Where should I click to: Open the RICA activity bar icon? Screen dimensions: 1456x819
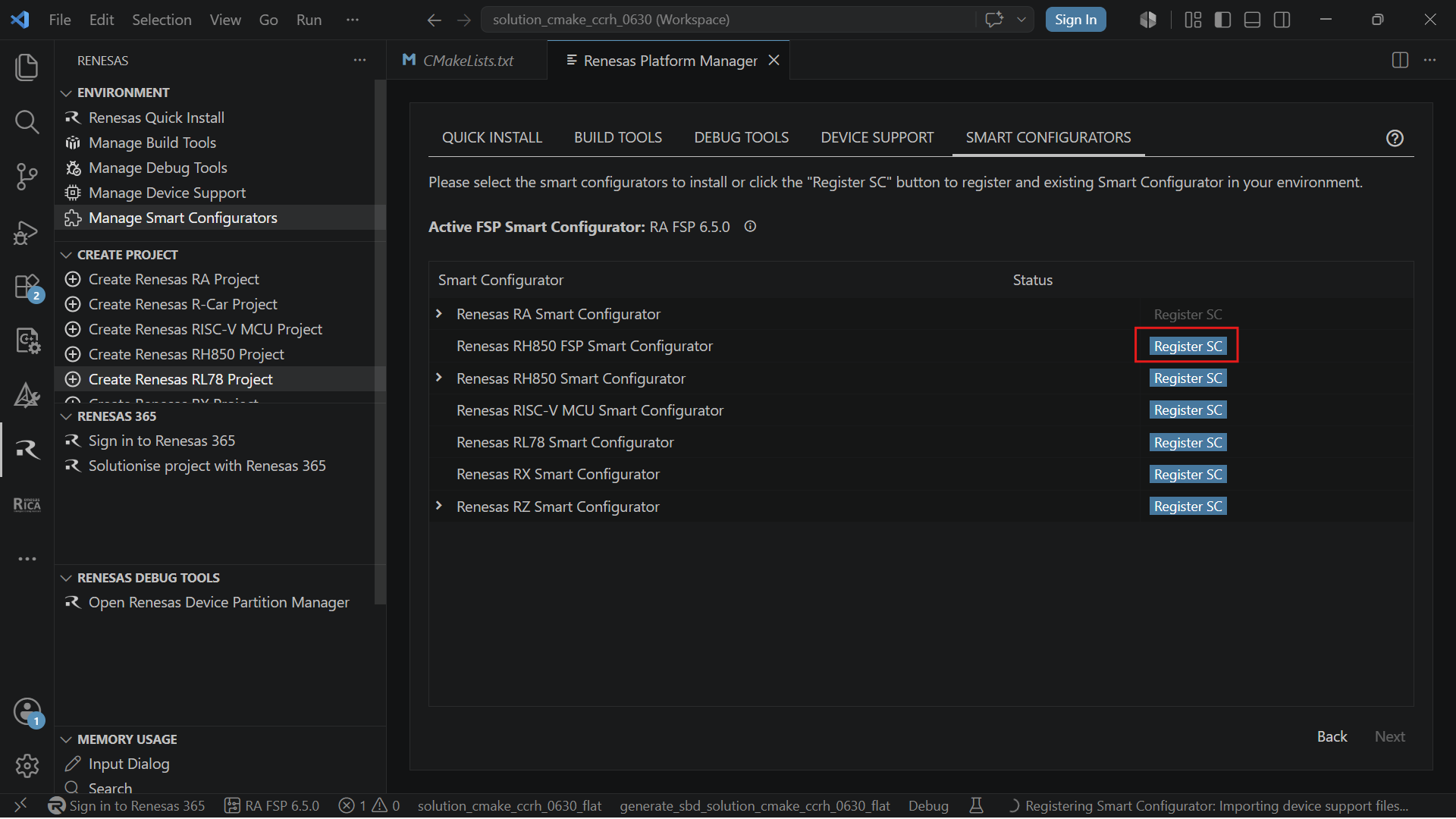(27, 504)
